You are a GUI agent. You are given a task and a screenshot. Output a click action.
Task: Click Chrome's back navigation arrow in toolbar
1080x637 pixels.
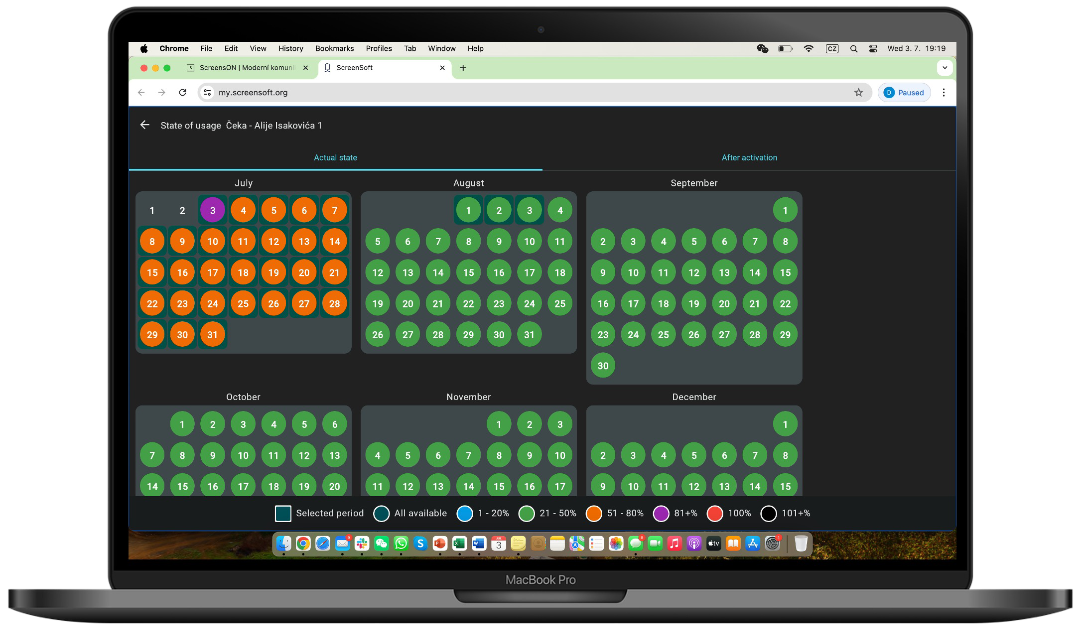(141, 92)
